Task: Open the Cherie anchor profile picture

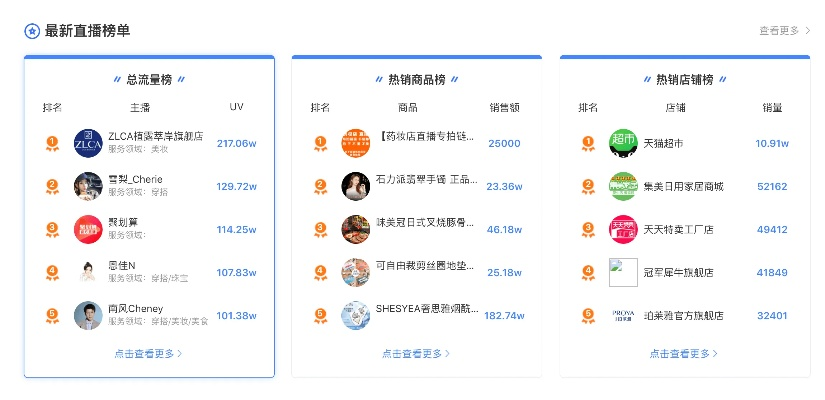Action: coord(88,186)
